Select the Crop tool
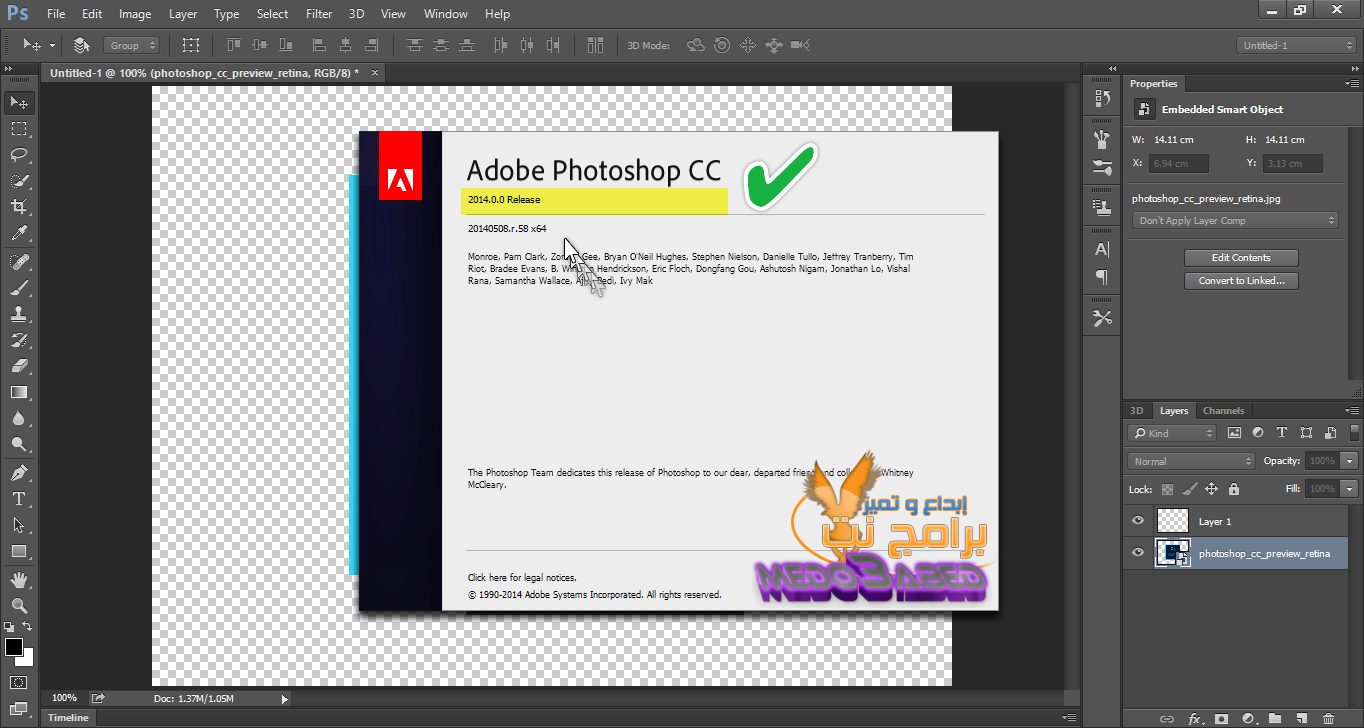Image resolution: width=1364 pixels, height=728 pixels. (x=19, y=207)
